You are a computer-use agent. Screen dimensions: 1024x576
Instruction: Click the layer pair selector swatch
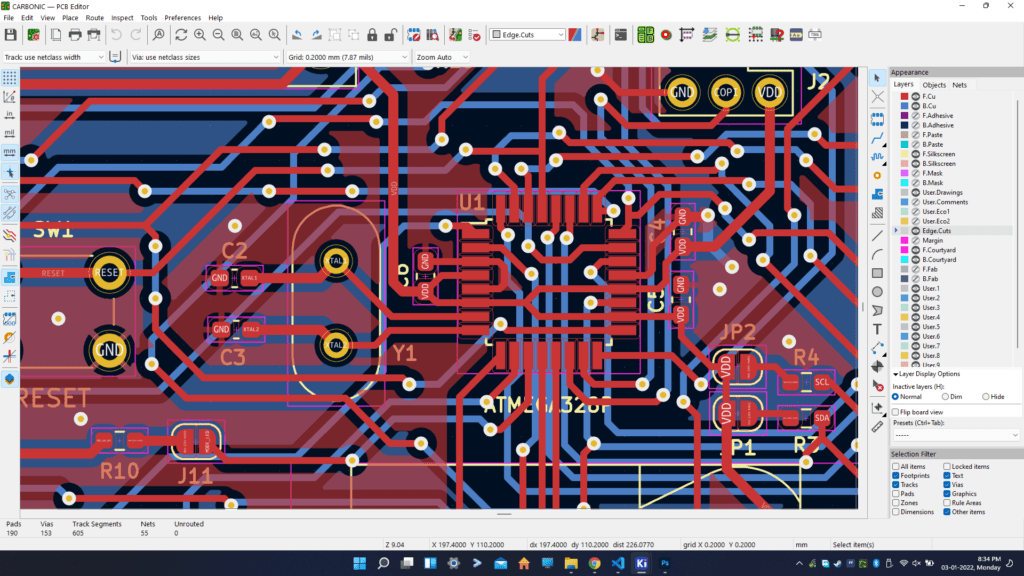click(575, 35)
